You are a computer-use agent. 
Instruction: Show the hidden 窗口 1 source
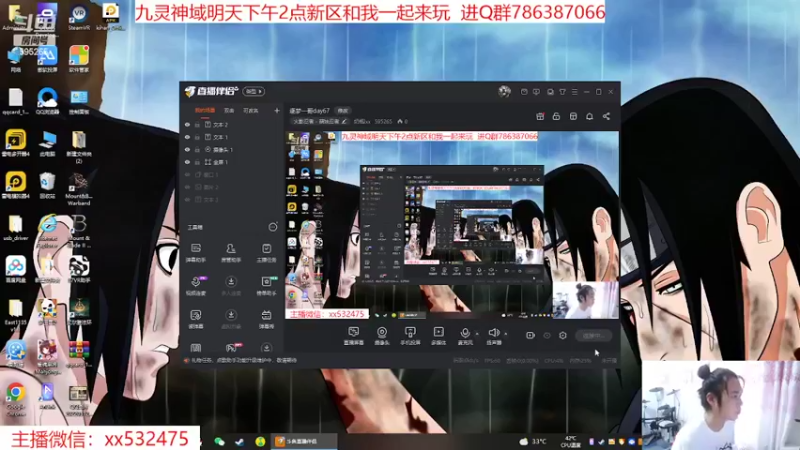click(187, 174)
